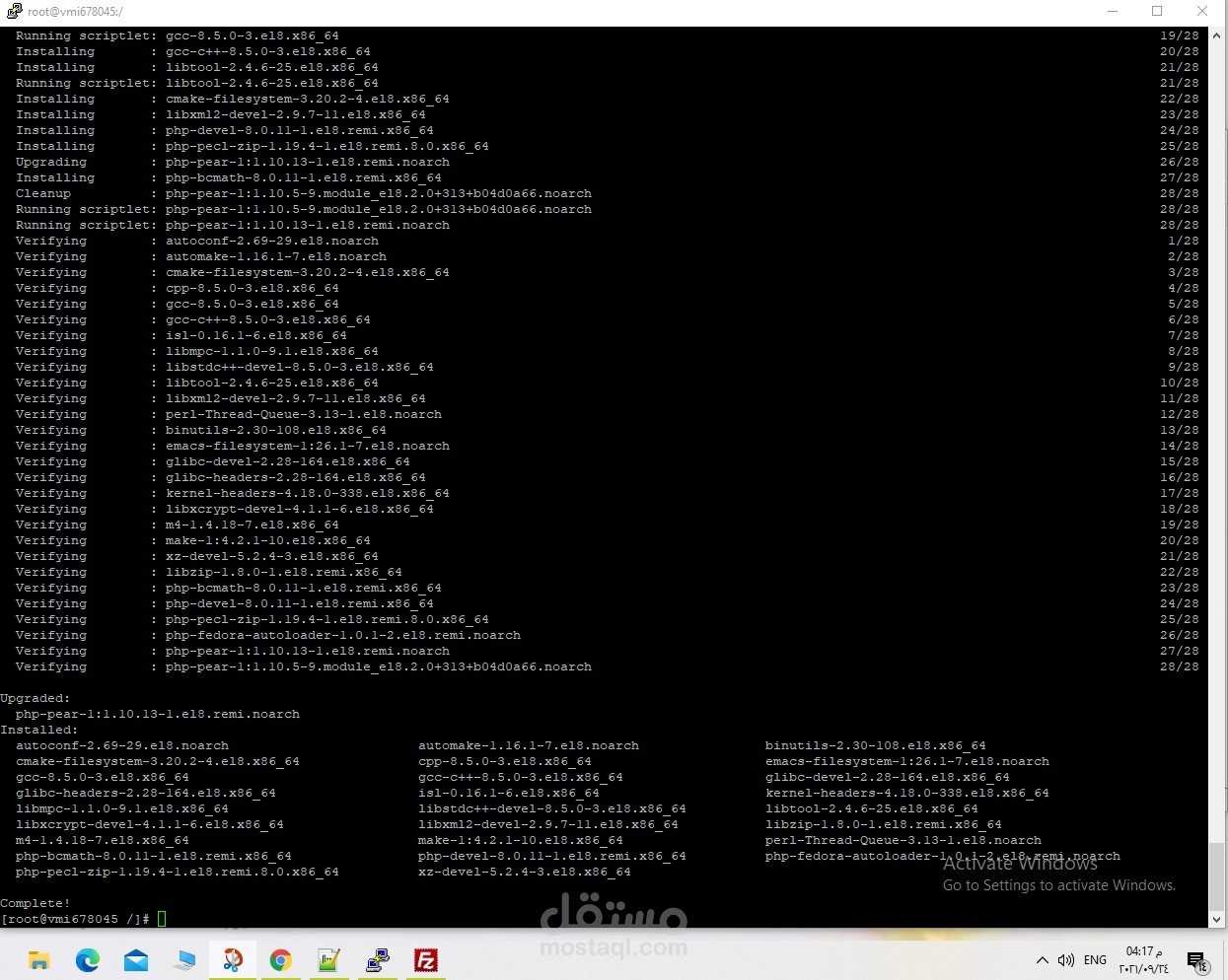Switch to PuTTY on the taskbar
The image size is (1228, 980).
pos(378,960)
